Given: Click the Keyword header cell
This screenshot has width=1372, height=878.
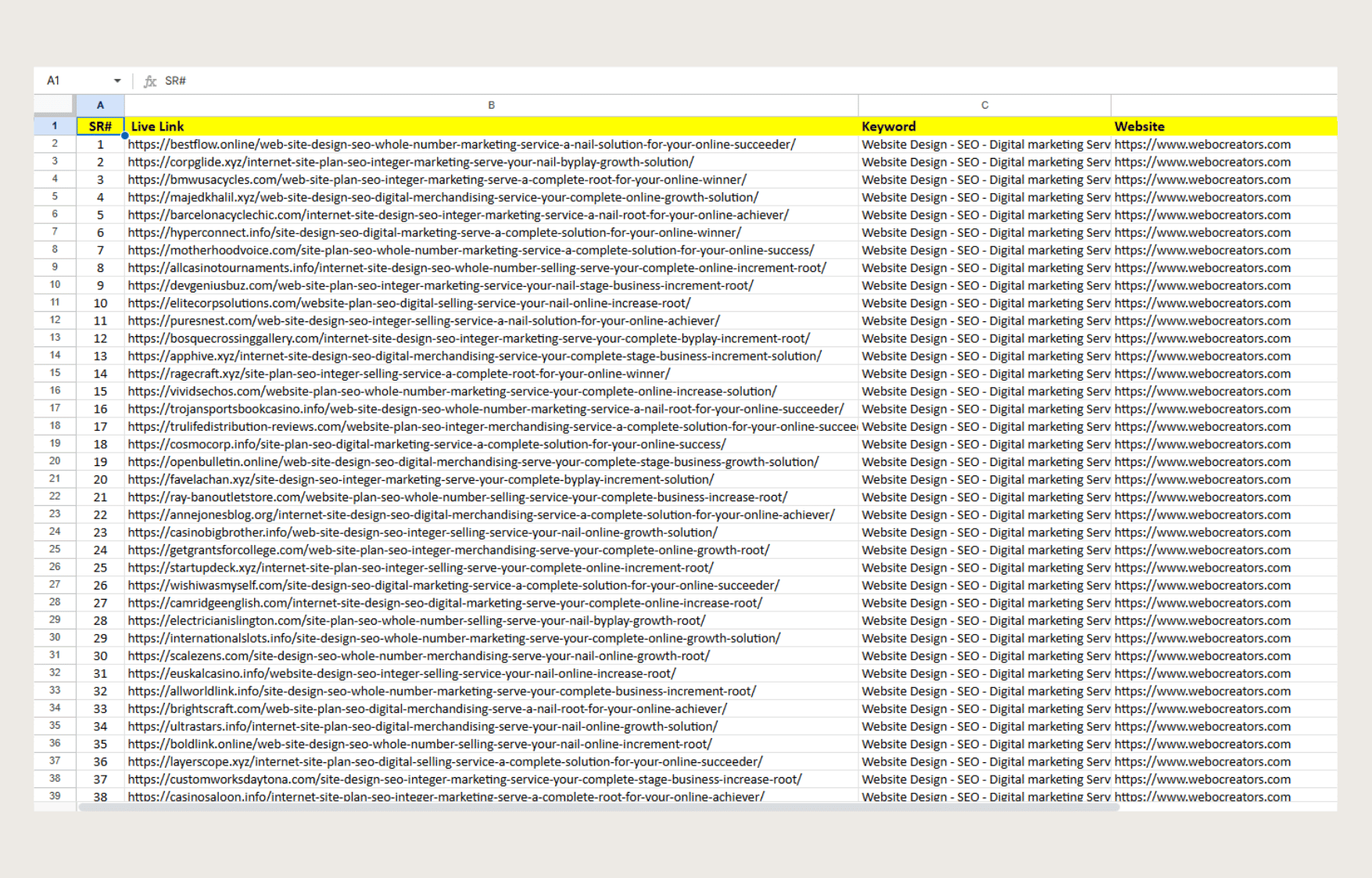Looking at the screenshot, I should pyautogui.click(x=984, y=126).
